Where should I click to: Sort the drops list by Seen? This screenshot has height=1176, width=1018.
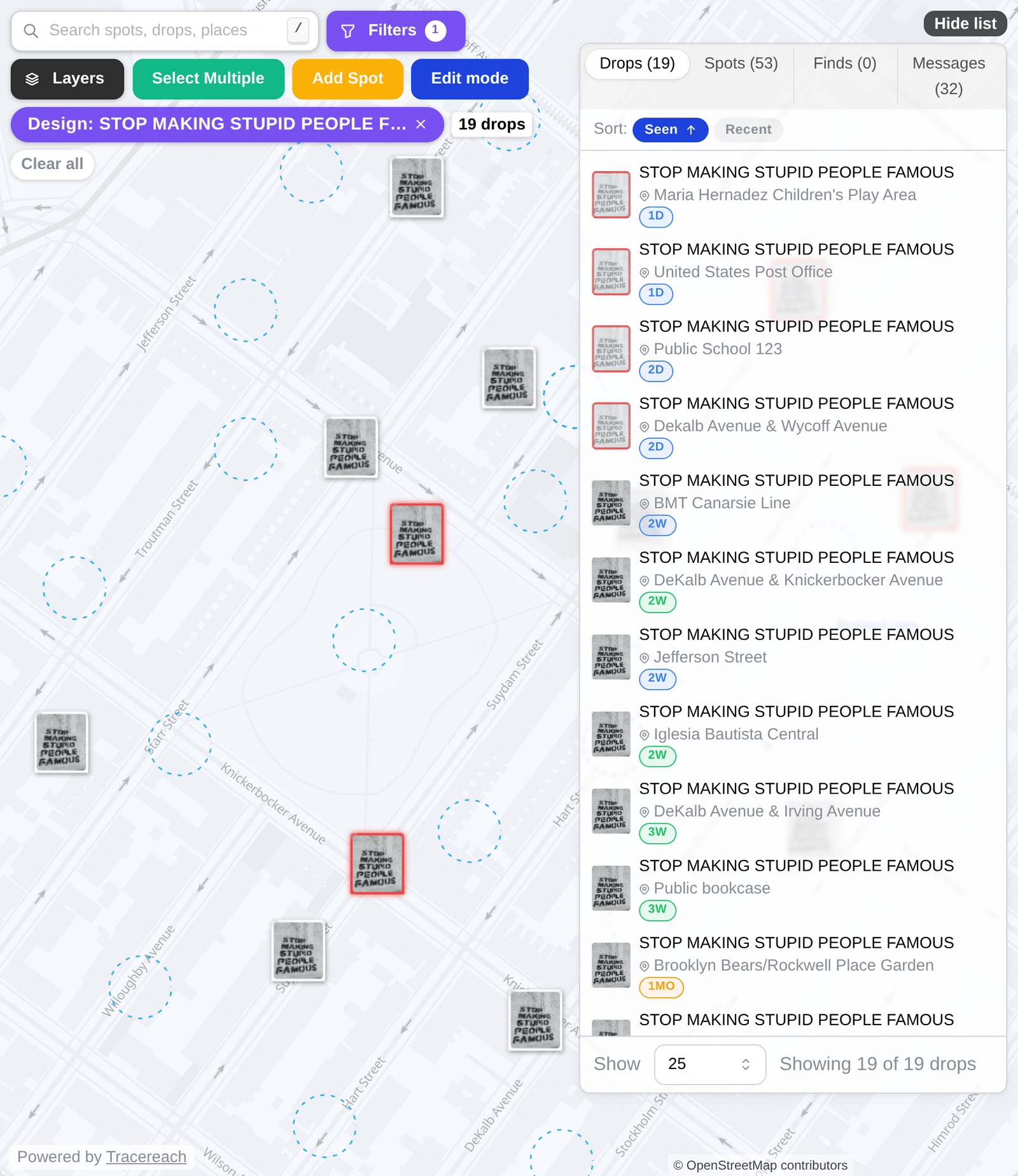coord(670,130)
